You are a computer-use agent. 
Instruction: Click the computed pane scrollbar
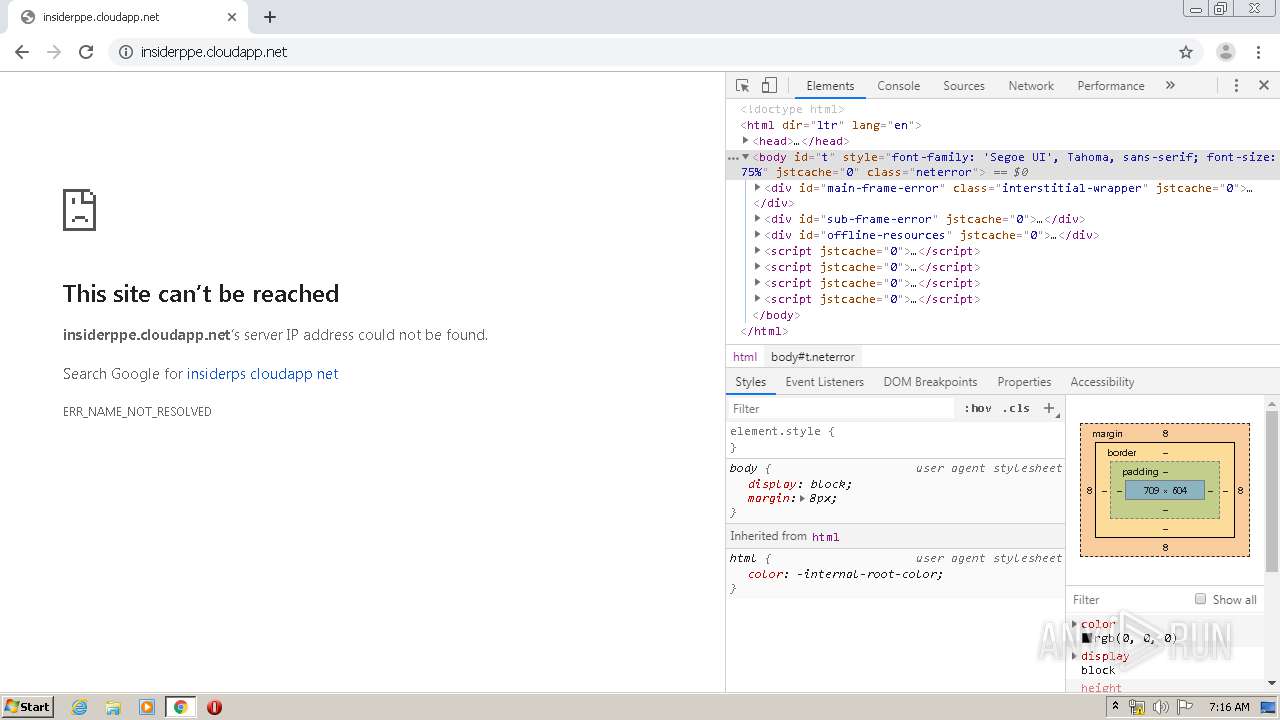1272,490
